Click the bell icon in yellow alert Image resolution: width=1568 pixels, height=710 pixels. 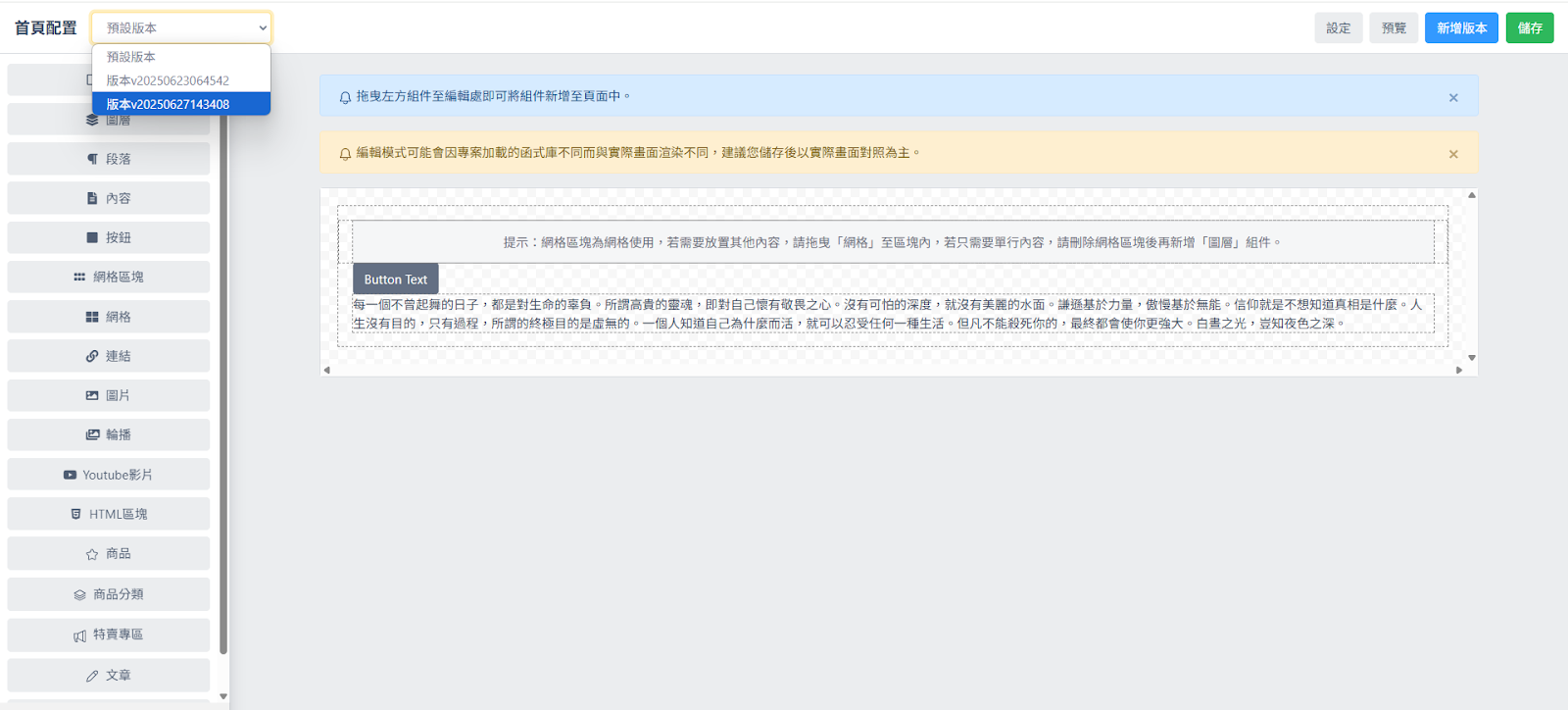pos(345,154)
